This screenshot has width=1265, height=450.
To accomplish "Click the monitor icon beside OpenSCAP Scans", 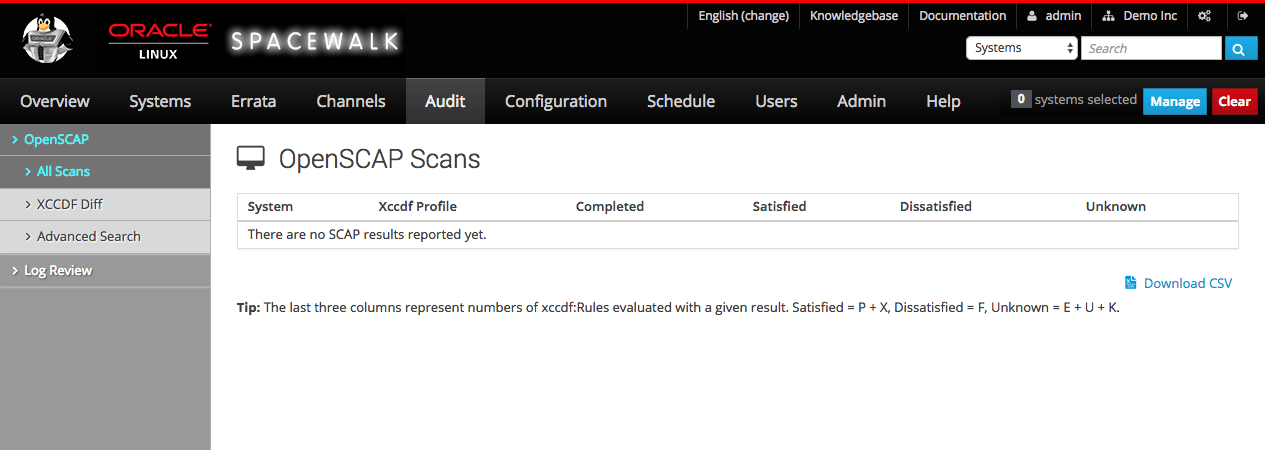I will (251, 158).
